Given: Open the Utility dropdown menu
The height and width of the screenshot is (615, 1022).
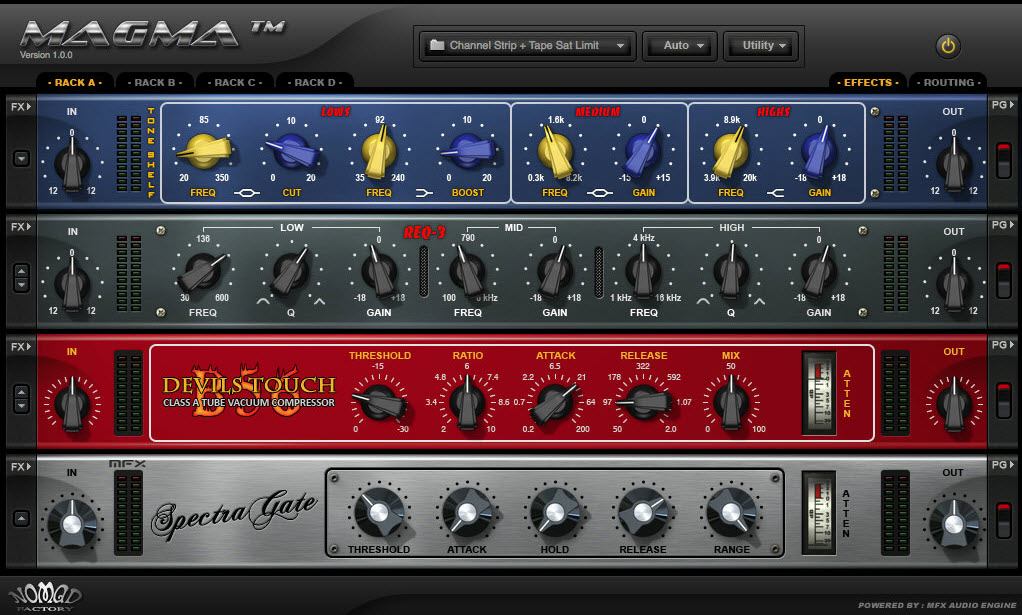Looking at the screenshot, I should (761, 45).
